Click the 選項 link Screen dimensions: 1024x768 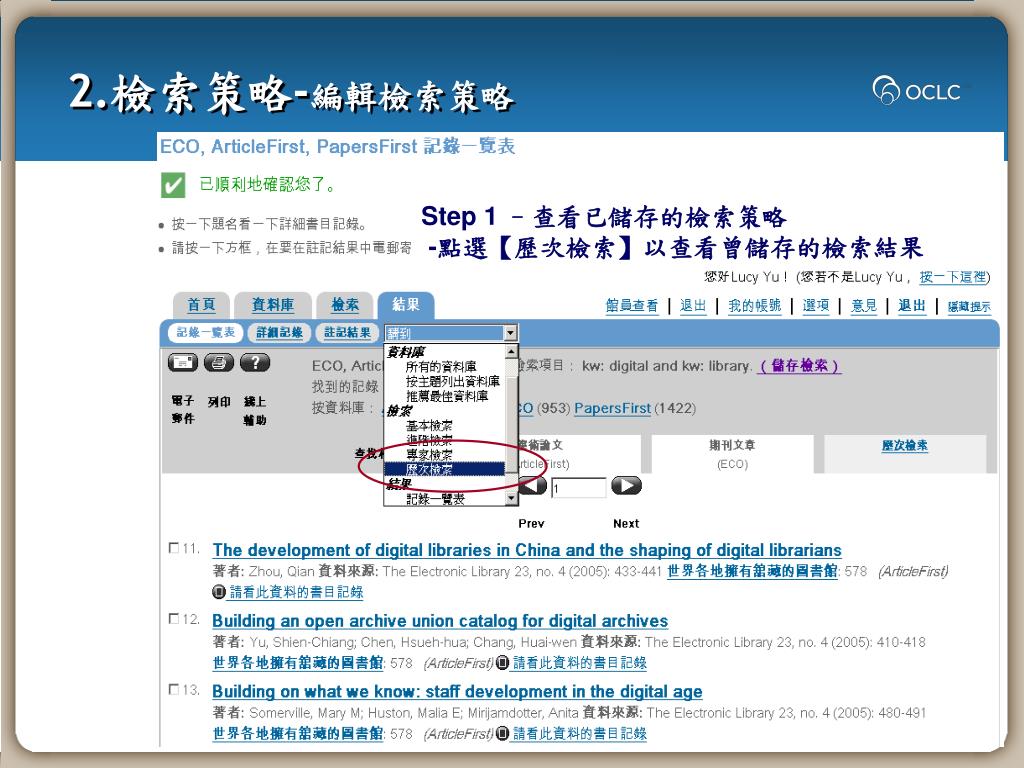pos(816,306)
